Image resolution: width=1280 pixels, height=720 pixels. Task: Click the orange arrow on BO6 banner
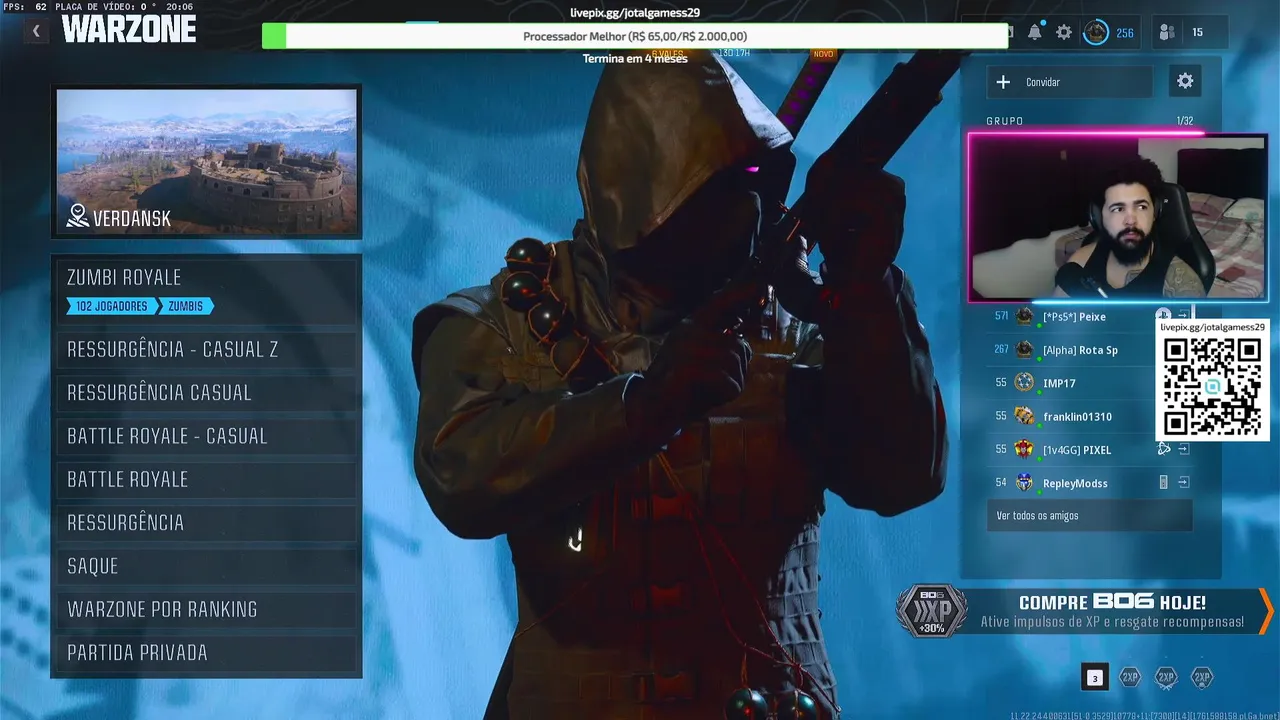(x=1266, y=611)
